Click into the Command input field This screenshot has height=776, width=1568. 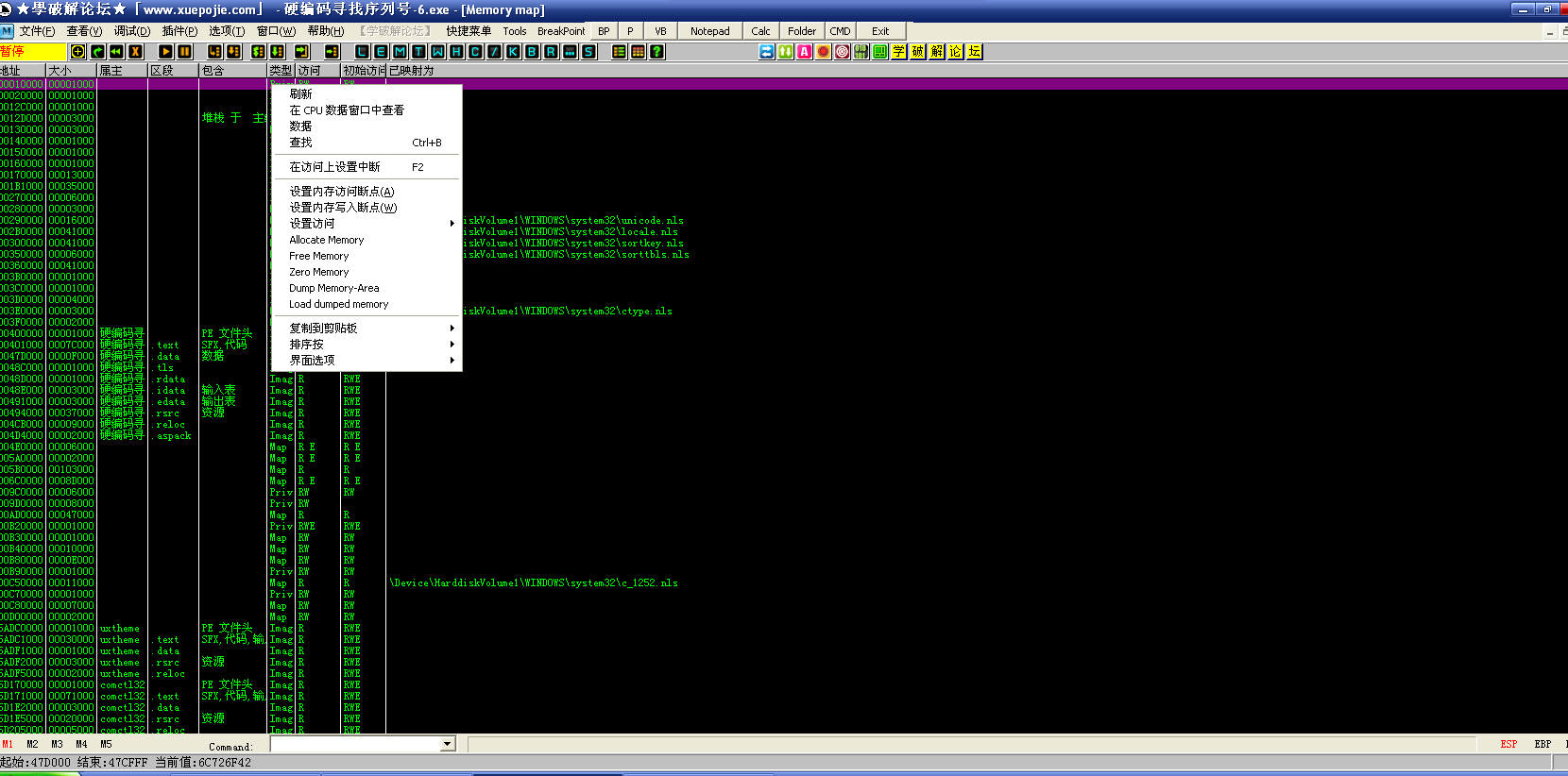[356, 745]
